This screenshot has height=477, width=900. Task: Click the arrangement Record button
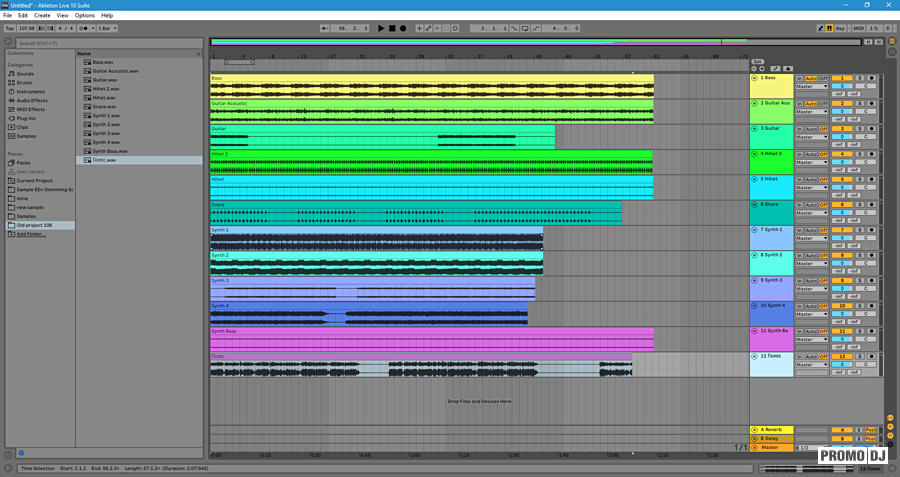(x=403, y=28)
